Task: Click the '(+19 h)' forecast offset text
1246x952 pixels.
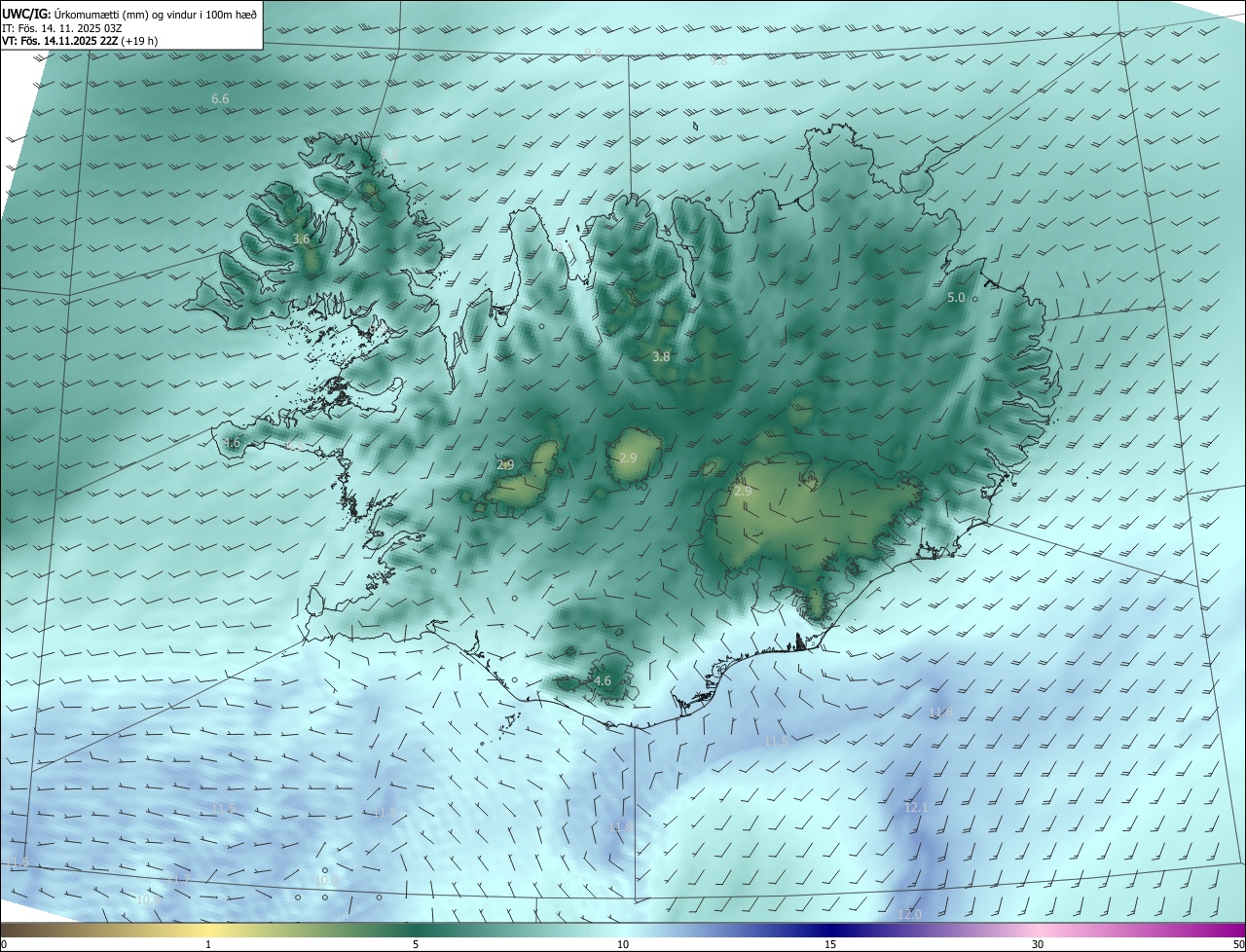Action: [140, 41]
